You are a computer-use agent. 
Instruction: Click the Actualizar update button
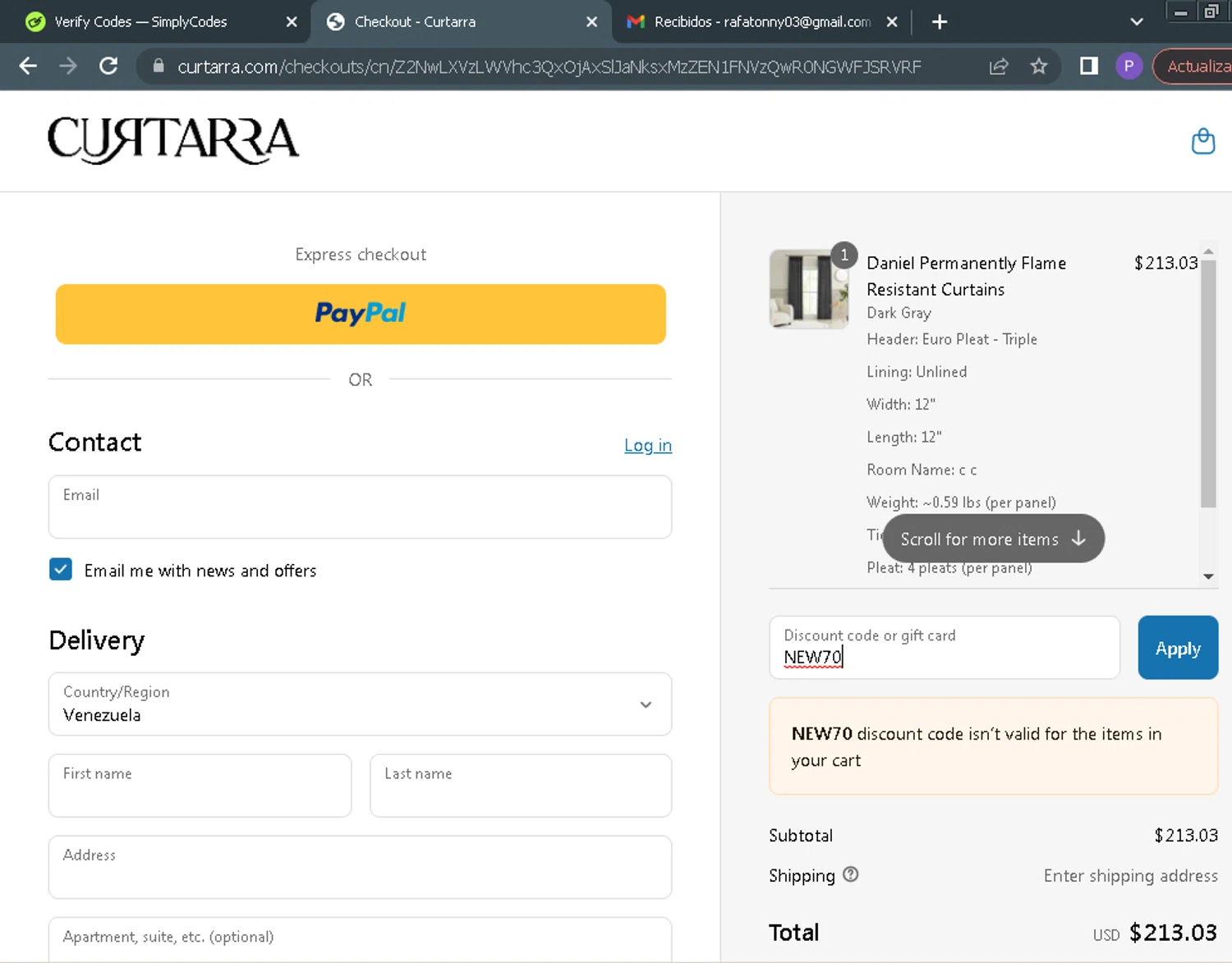tap(1194, 66)
